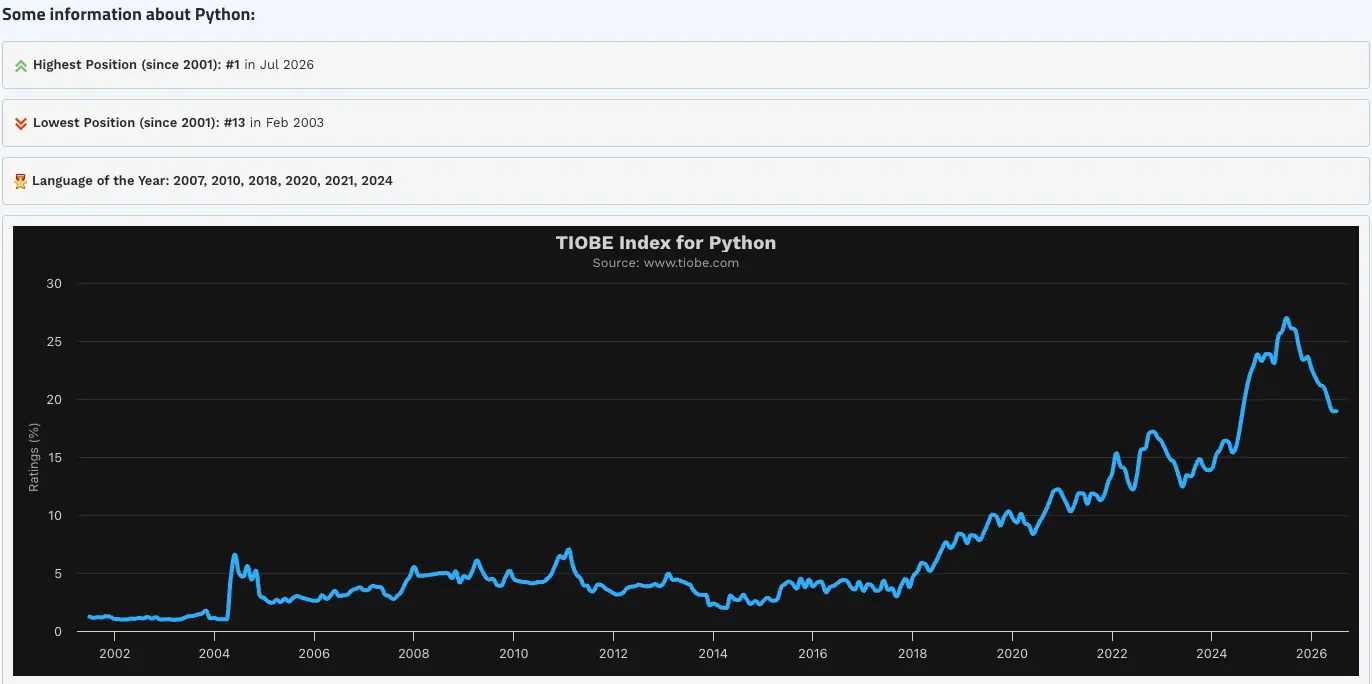Click the final data point of the chart line

tap(1336, 411)
